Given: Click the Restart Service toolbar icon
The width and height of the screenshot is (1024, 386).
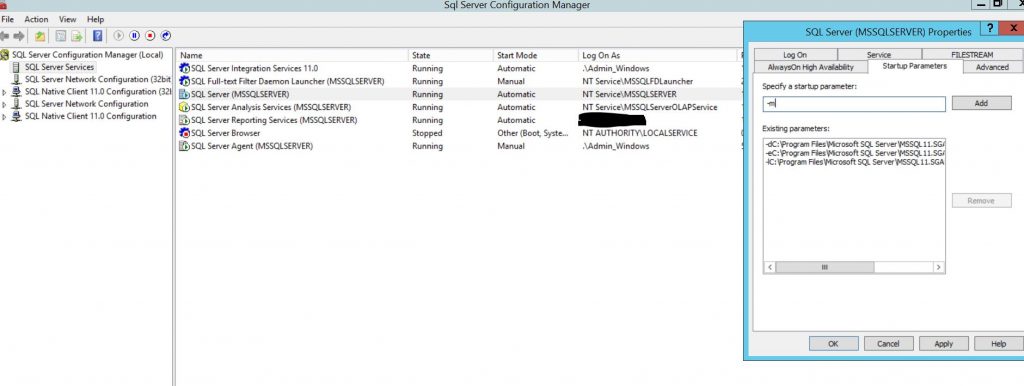Looking at the screenshot, I should [166, 36].
